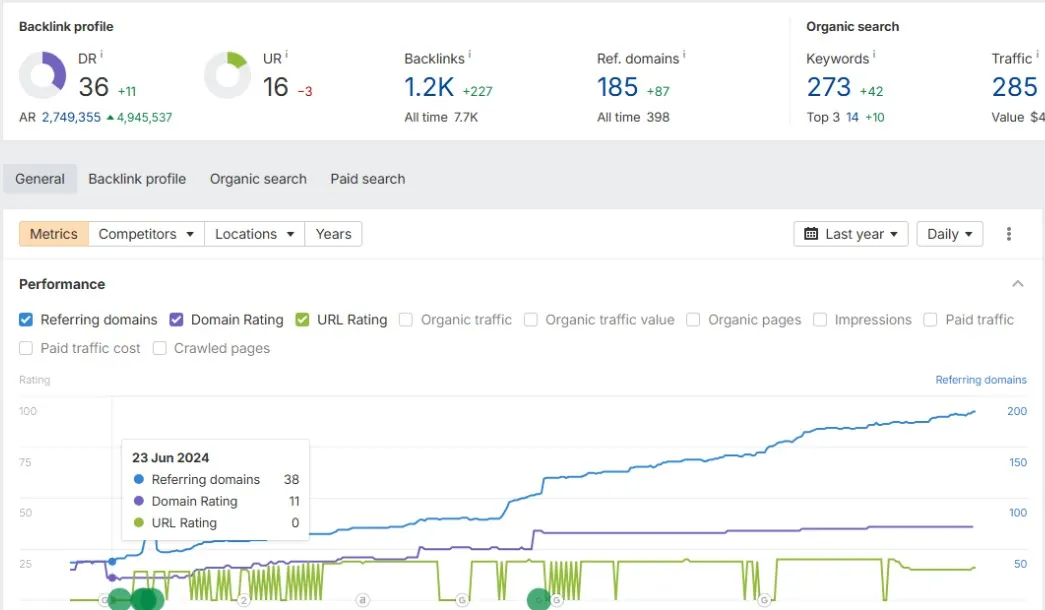Click the AR change 4,945,537
The width and height of the screenshot is (1045, 610).
(x=139, y=117)
